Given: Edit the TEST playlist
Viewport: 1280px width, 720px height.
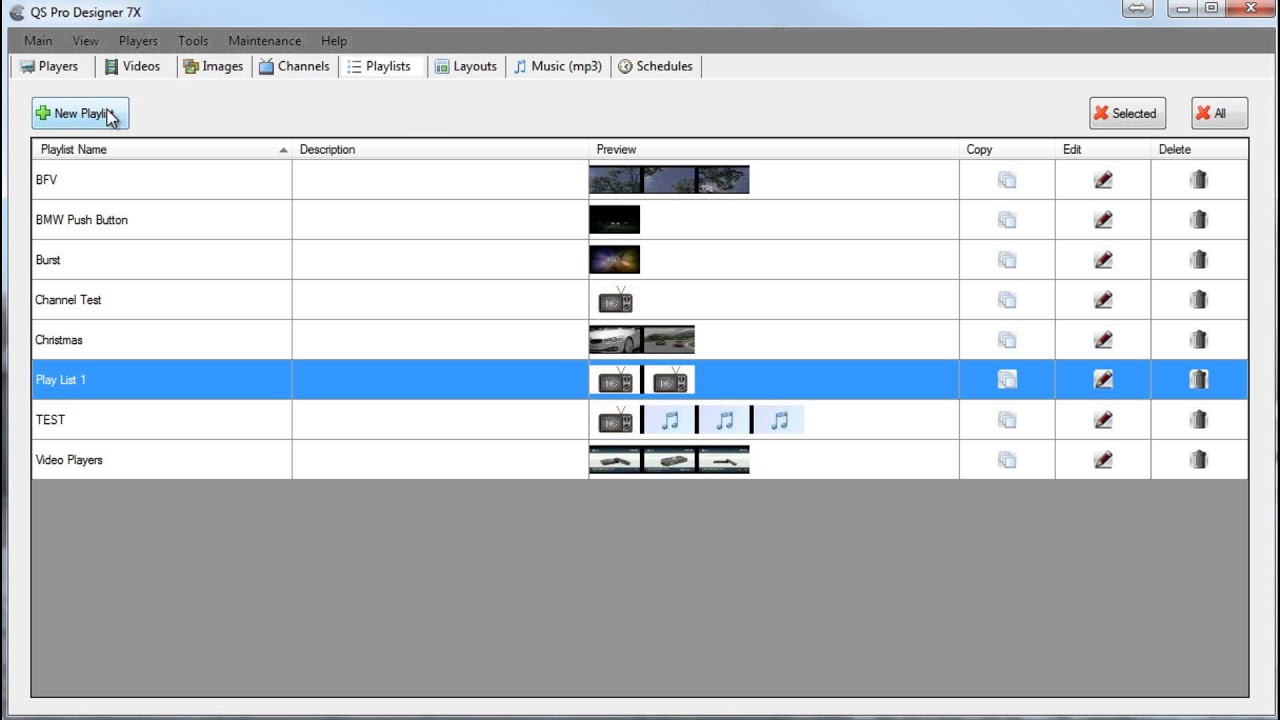Looking at the screenshot, I should click(x=1103, y=420).
